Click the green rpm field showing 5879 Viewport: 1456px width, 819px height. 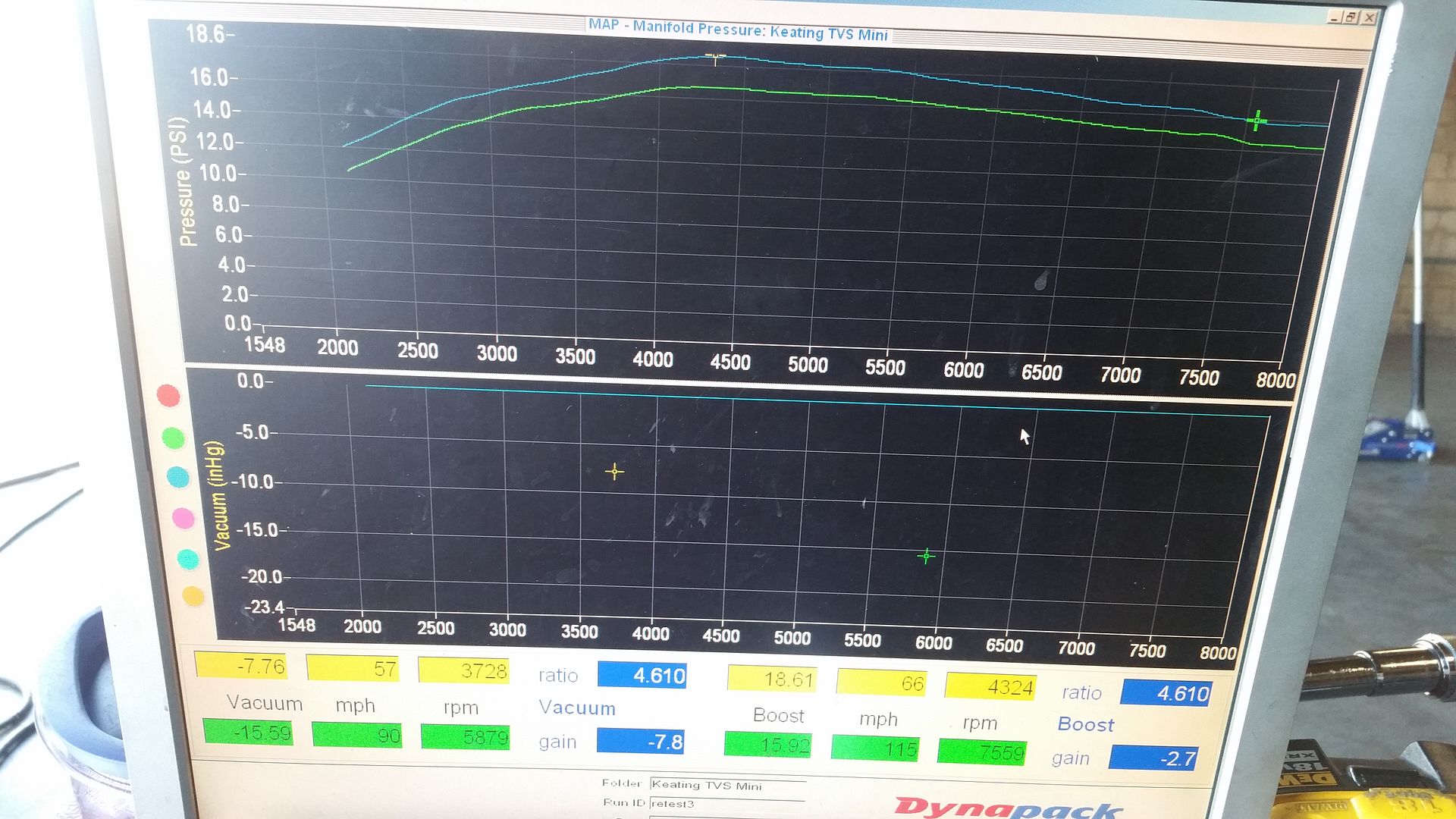tap(466, 737)
